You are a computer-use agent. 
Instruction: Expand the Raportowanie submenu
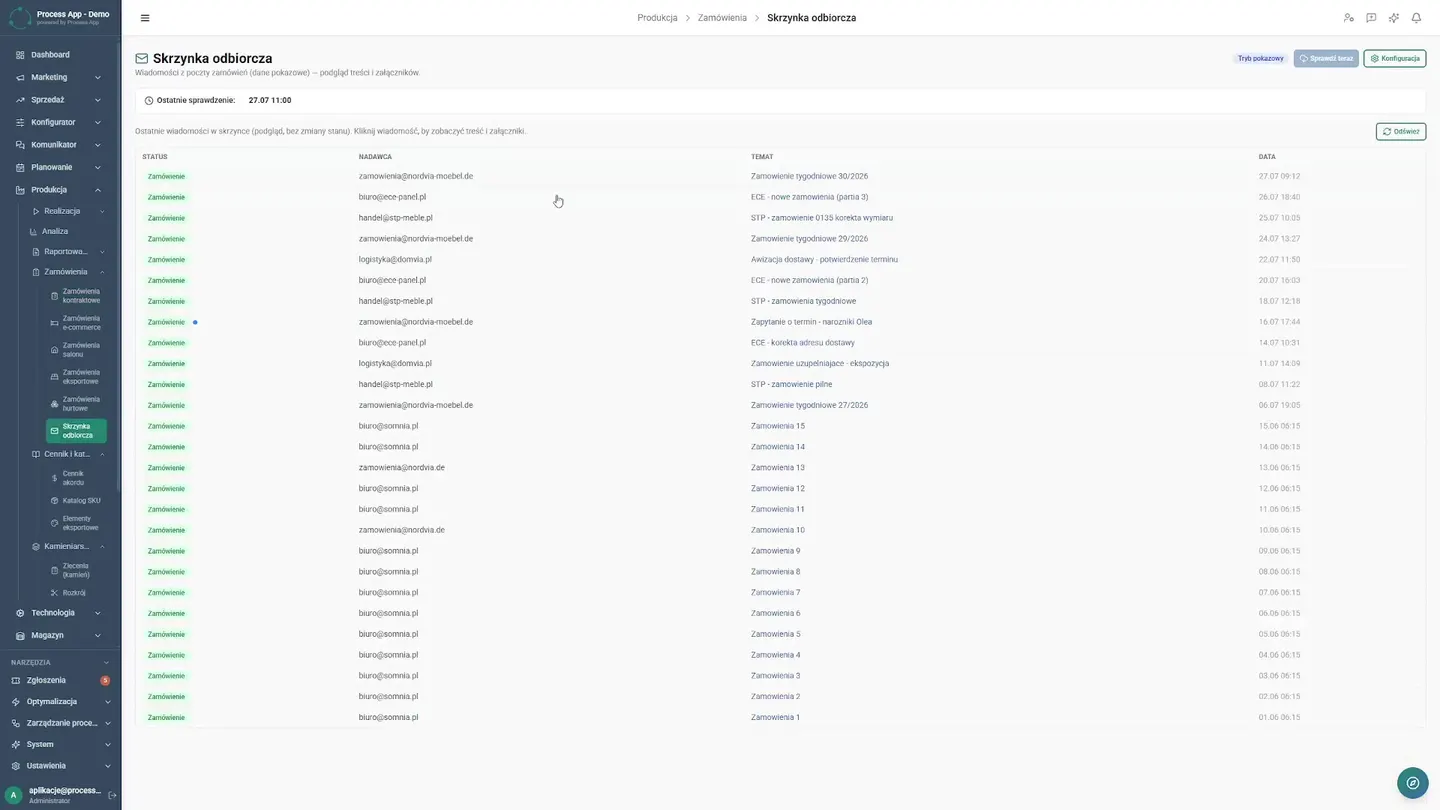click(x=68, y=252)
